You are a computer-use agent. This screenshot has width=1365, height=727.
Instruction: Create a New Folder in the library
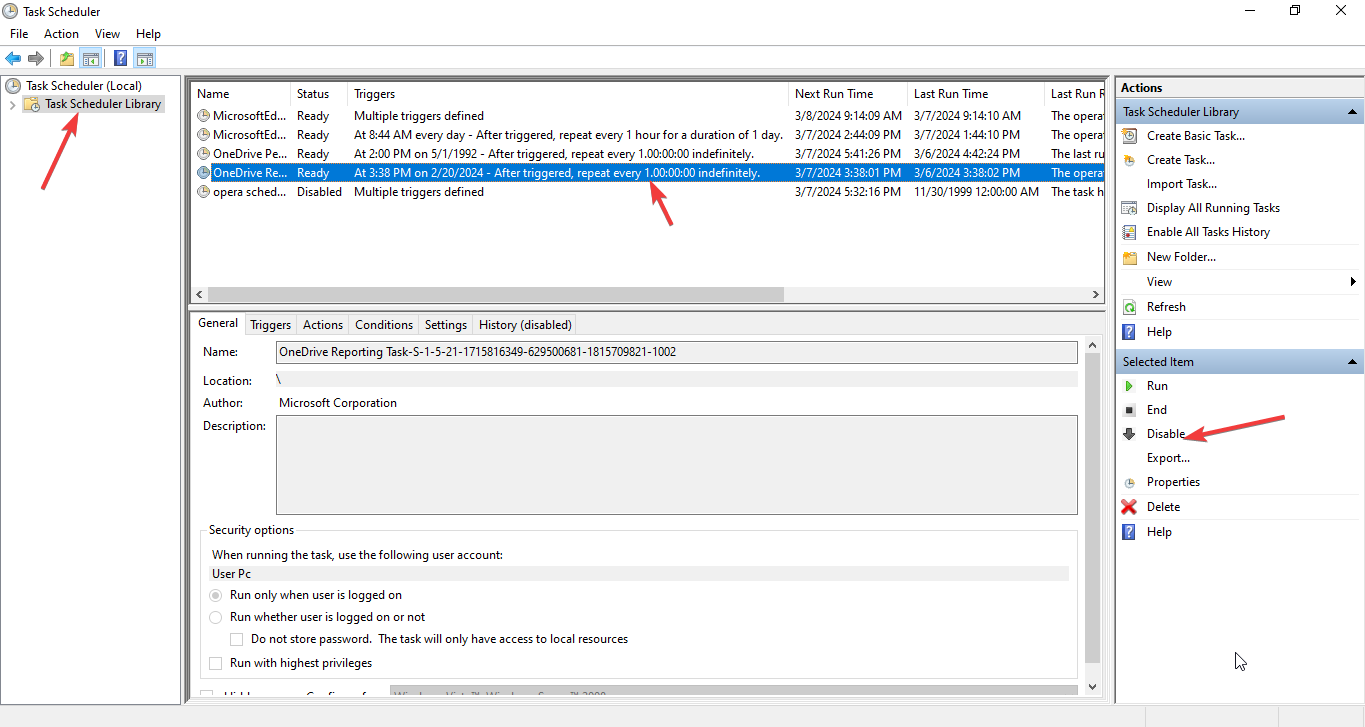pos(1183,256)
